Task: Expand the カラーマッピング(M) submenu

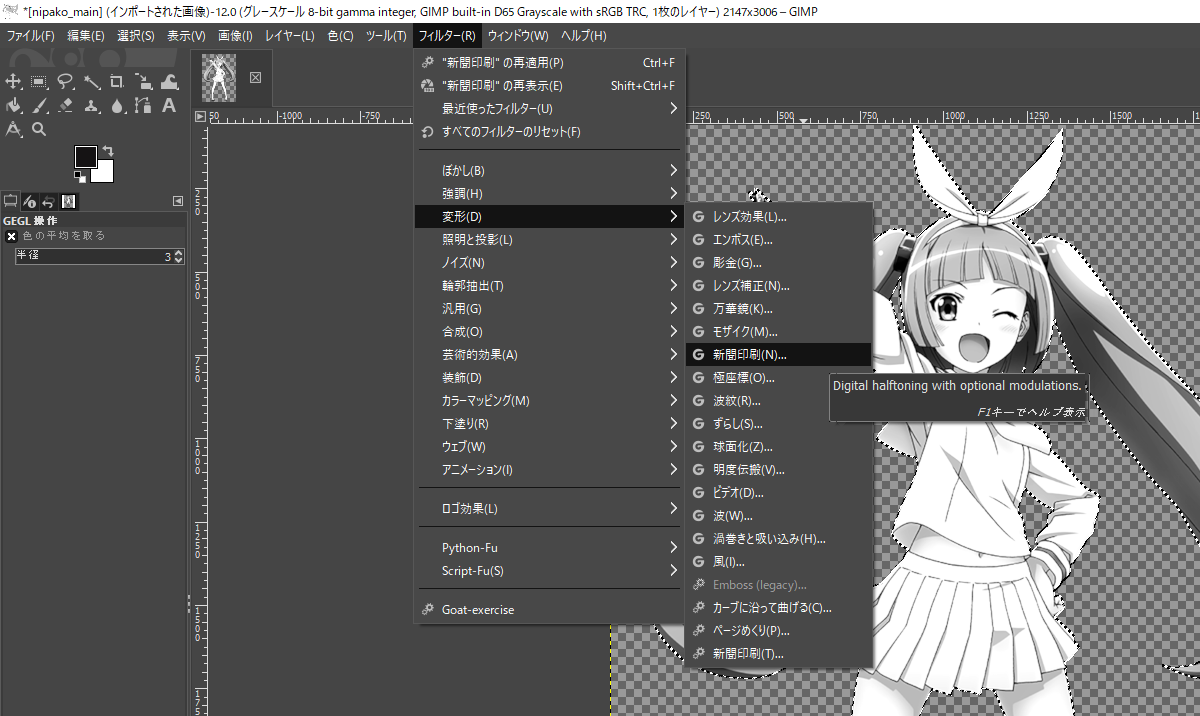Action: [x=549, y=401]
